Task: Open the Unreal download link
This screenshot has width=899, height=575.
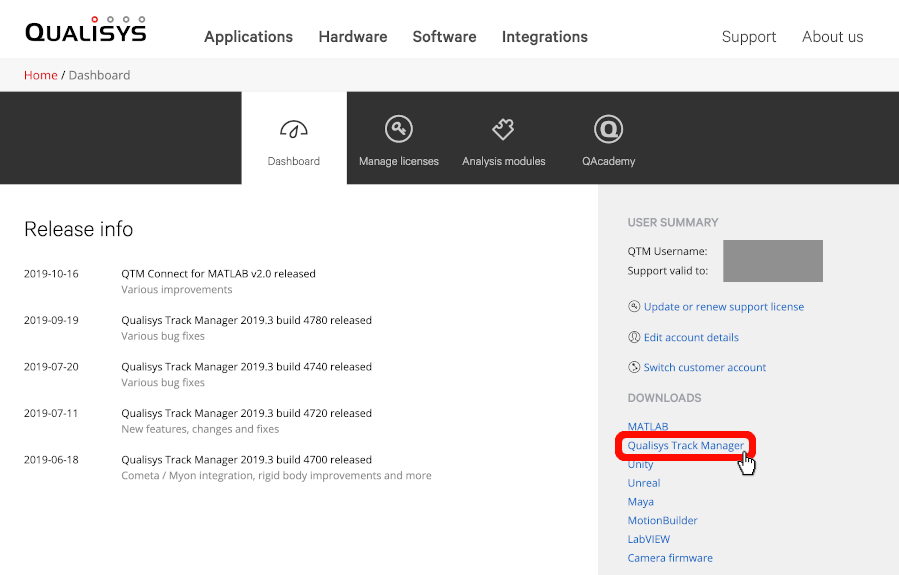Action: [644, 483]
